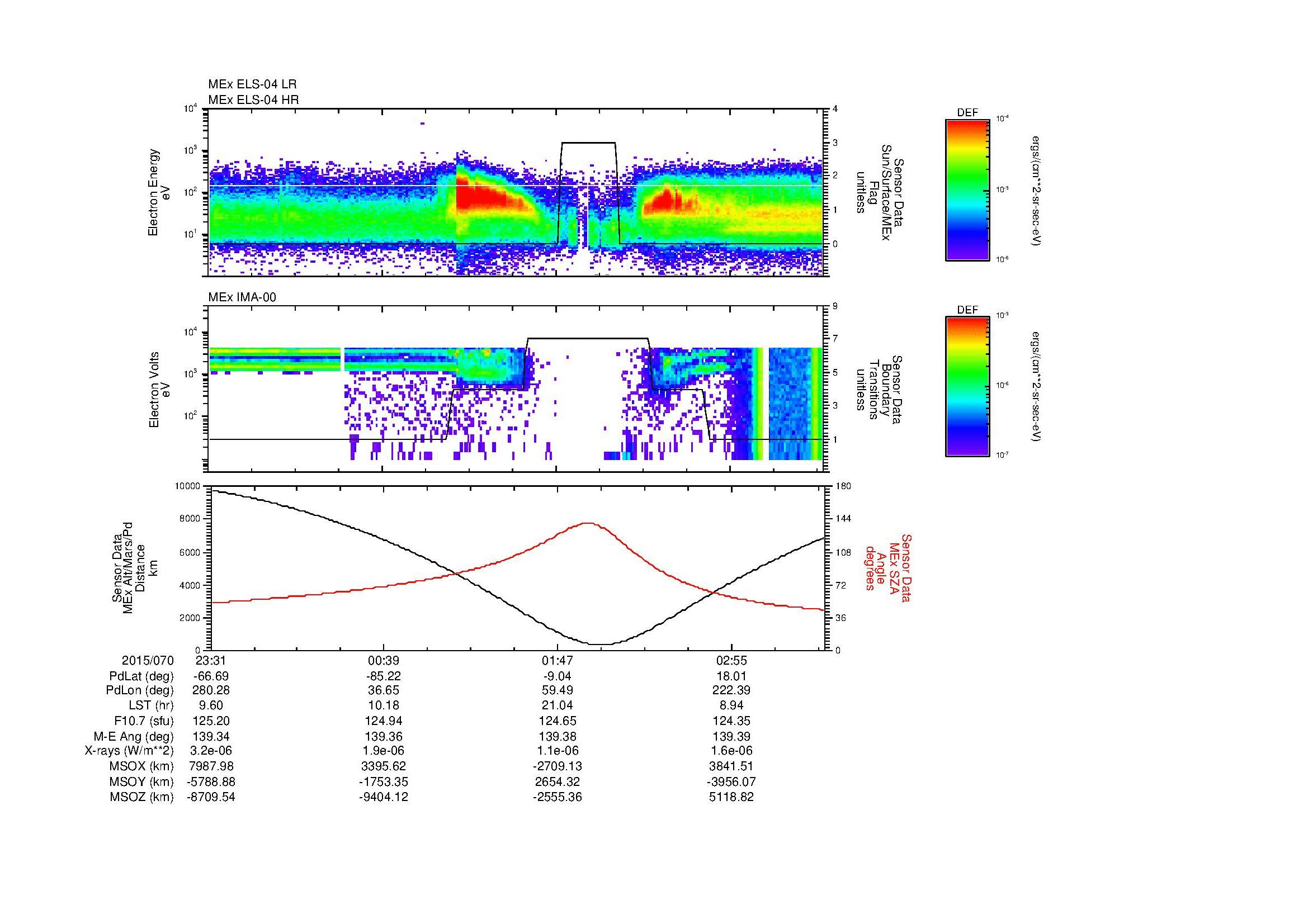This screenshot has height=924, width=1308.
Task: Click the 'Electron Energy eV' axis label
Action: coord(159,192)
